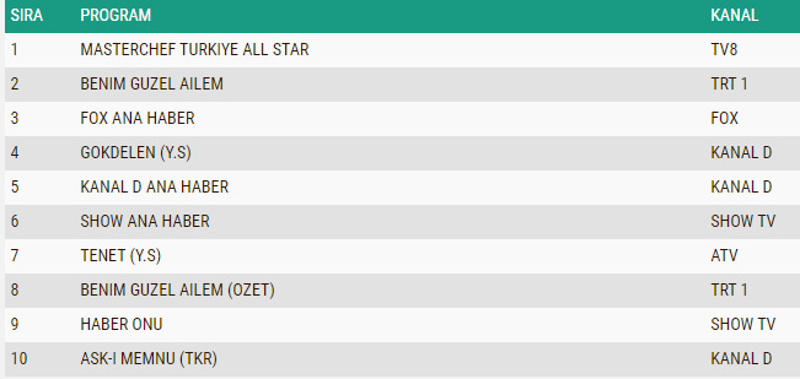Screen dimensions: 800x379
Task: Click the KANAL column header
Action: point(734,15)
